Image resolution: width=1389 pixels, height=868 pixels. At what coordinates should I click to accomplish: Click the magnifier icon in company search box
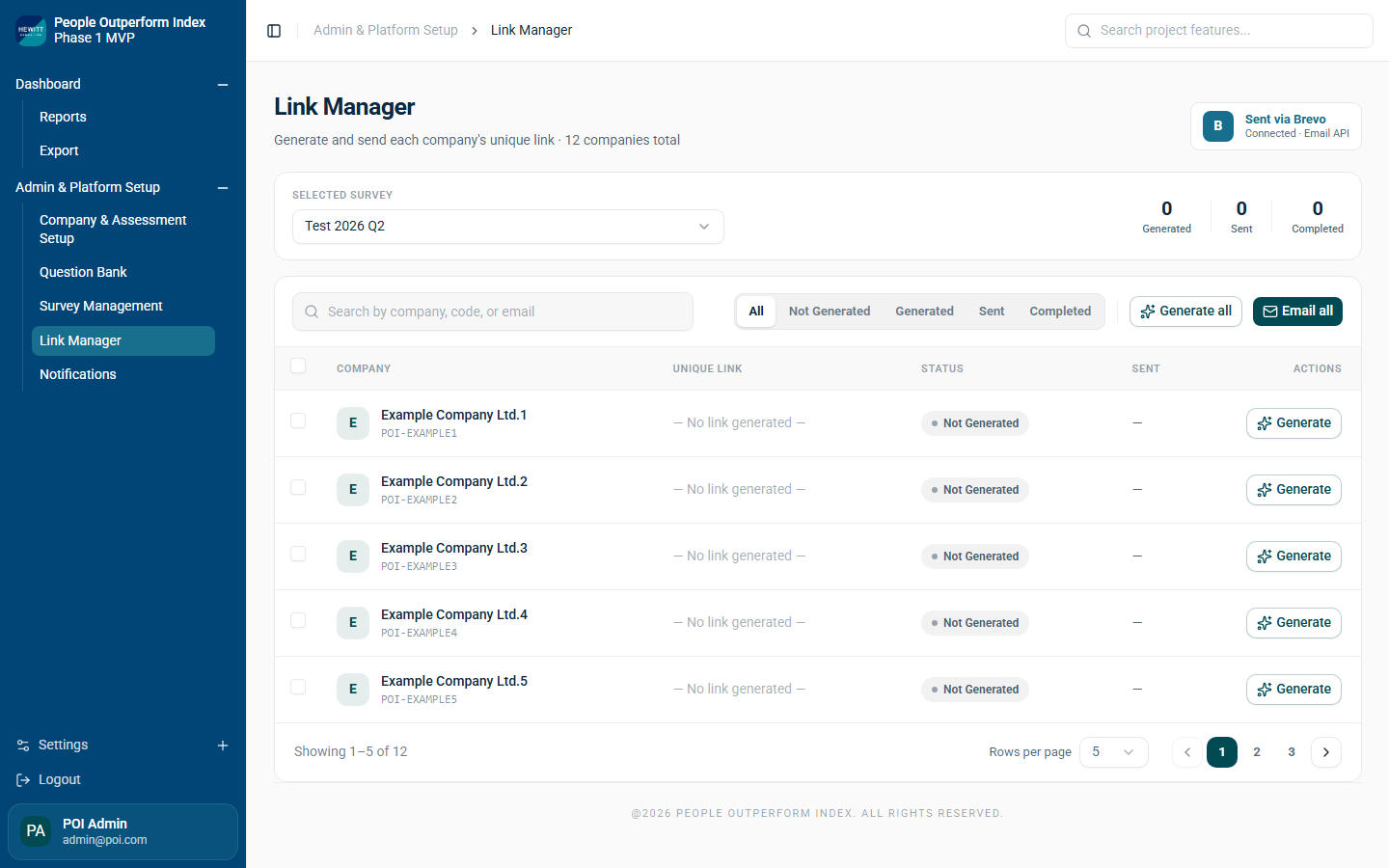[x=312, y=312]
